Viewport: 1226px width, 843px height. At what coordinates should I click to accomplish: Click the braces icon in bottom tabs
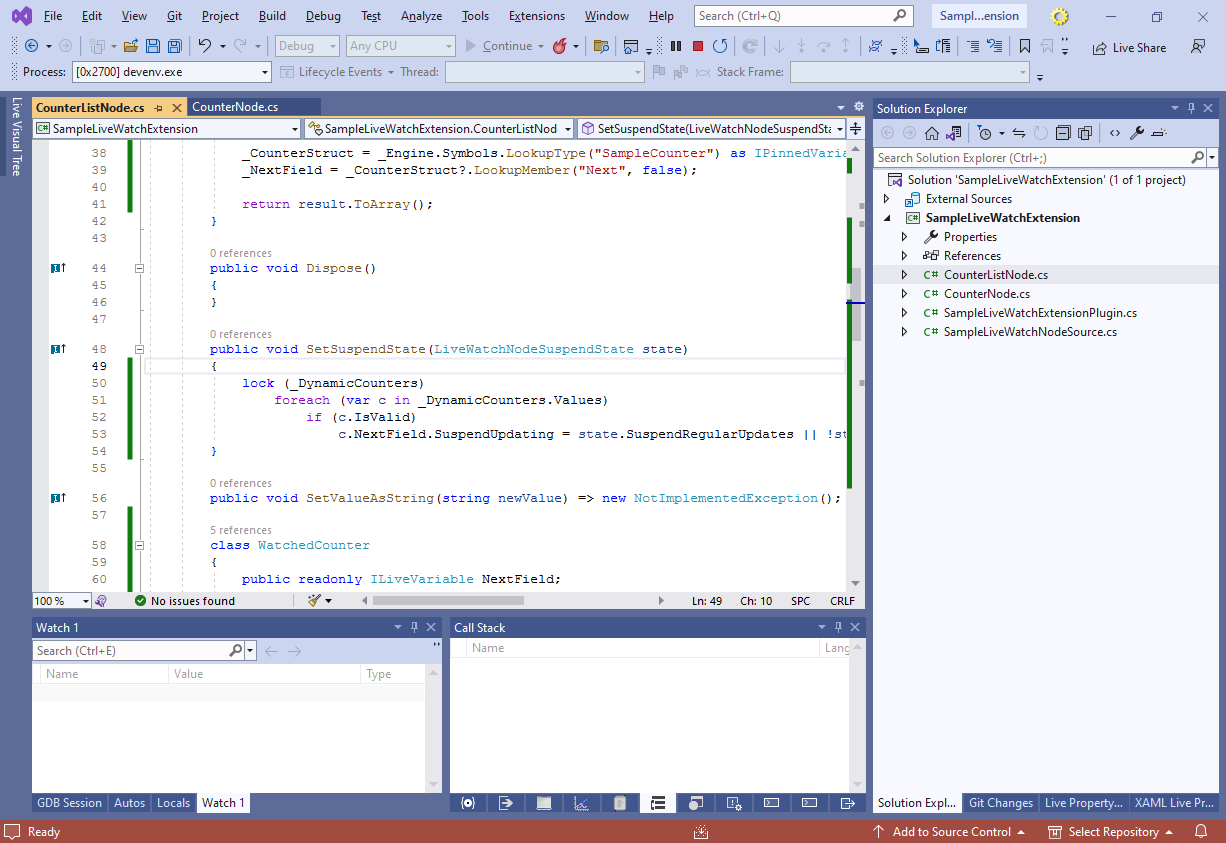coord(468,803)
